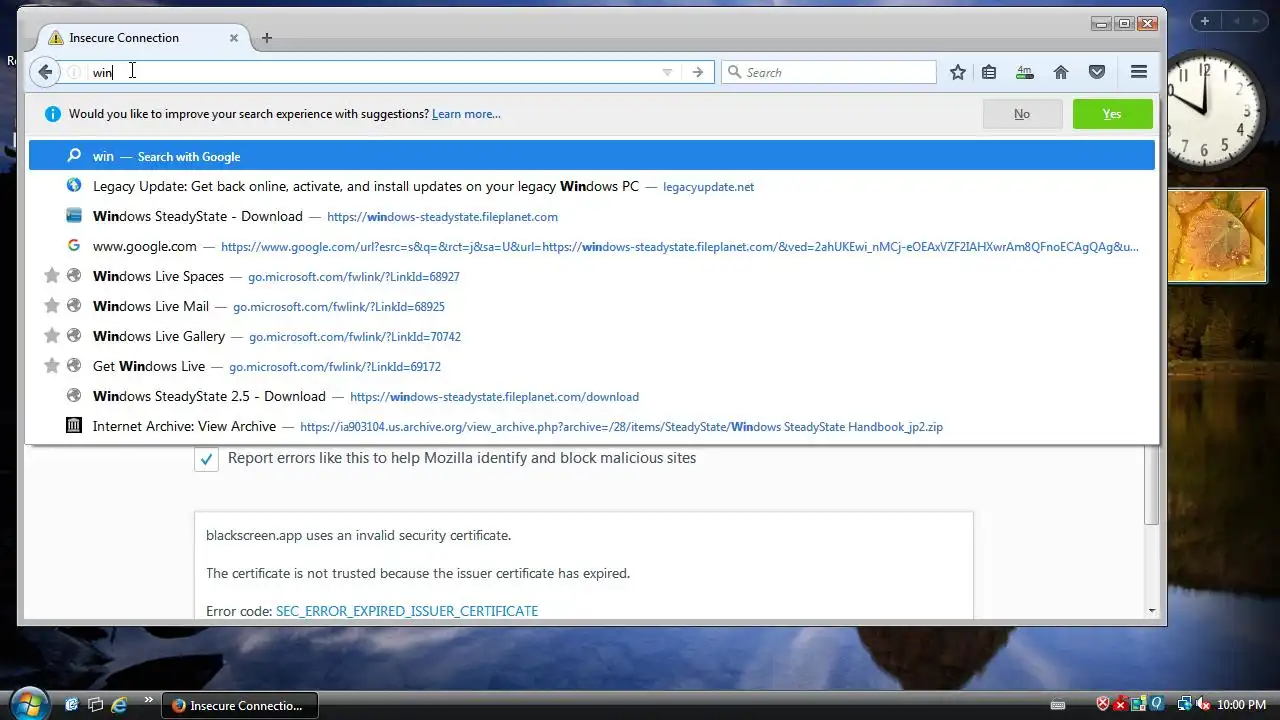Decline search suggestions with No
Viewport: 1280px width, 720px height.
(1022, 114)
